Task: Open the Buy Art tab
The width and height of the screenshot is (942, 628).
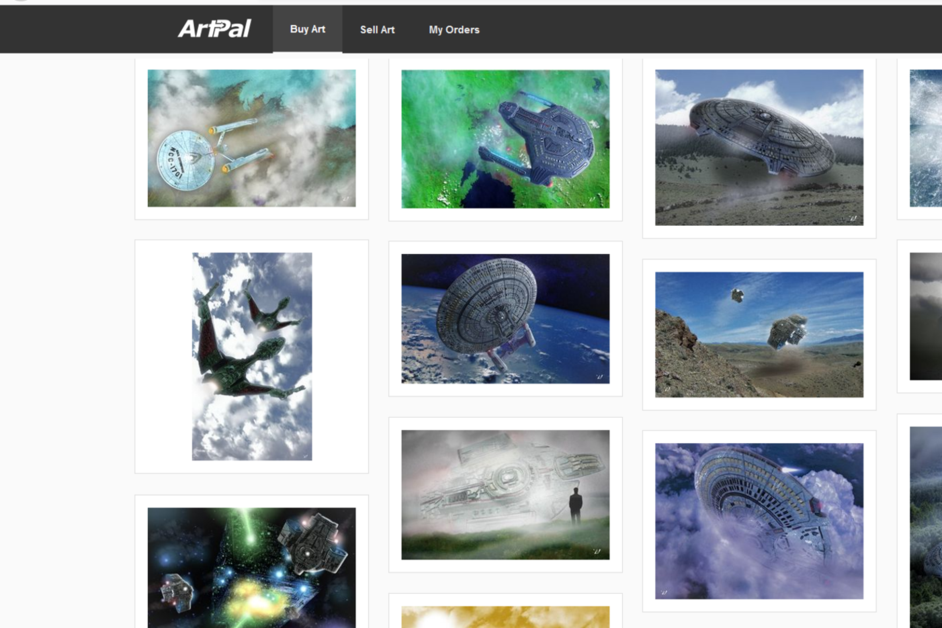Action: pyautogui.click(x=308, y=29)
